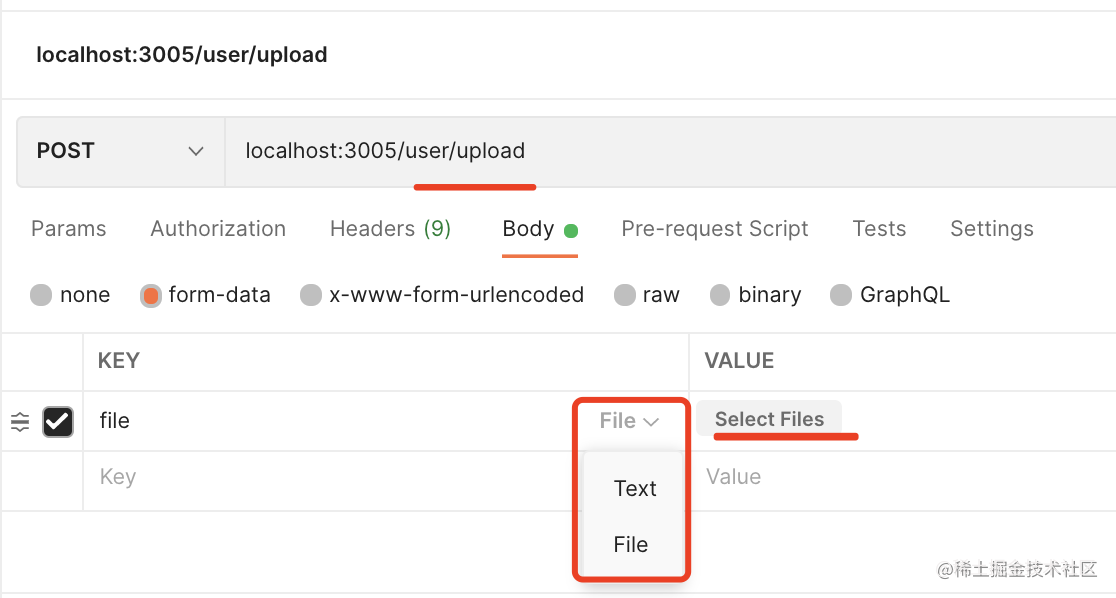Click the drag handle icon beside file row
Image resolution: width=1116 pixels, height=598 pixels.
point(20,422)
